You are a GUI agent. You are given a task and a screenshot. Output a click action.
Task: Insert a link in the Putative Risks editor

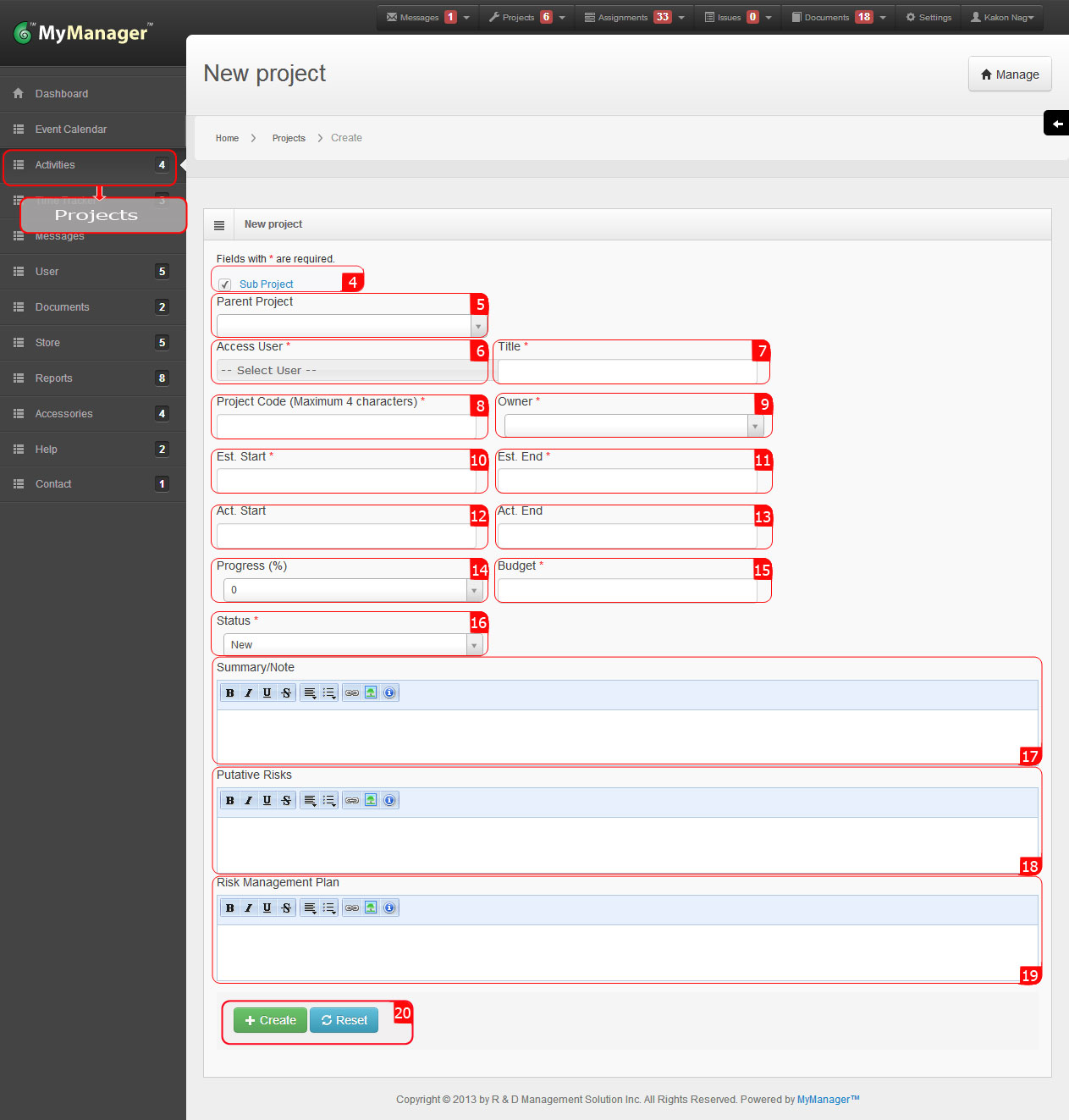tap(352, 801)
